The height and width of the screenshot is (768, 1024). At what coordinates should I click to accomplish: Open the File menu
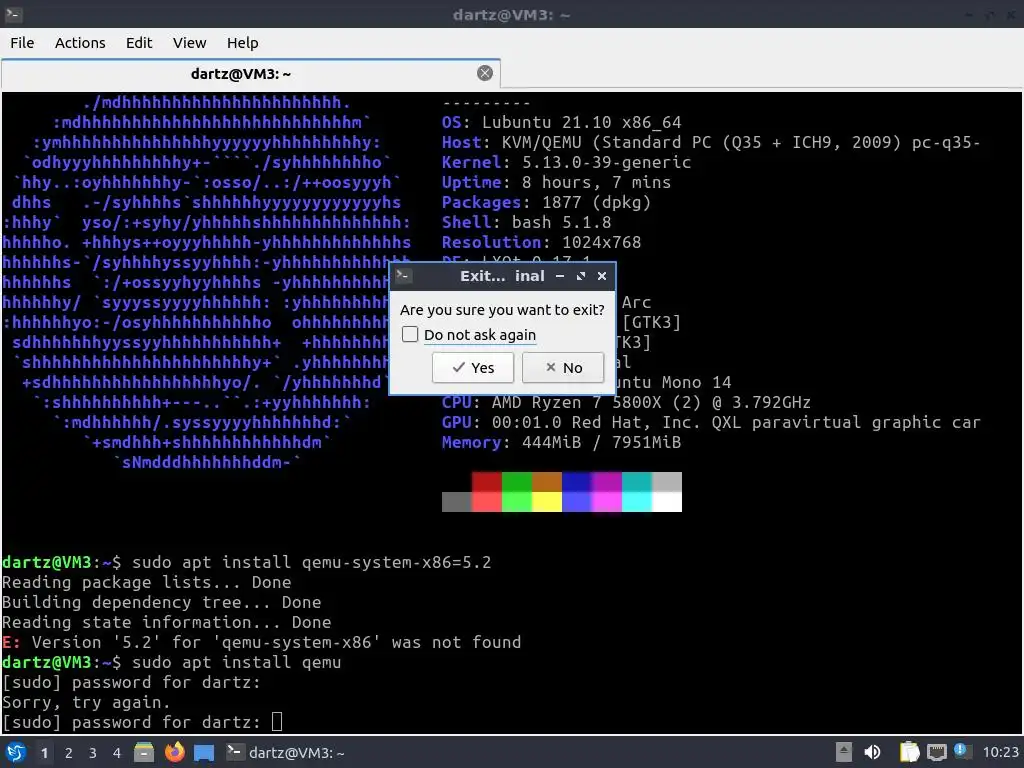[22, 42]
